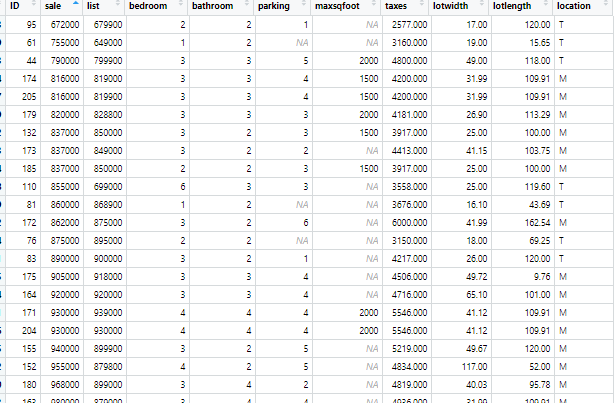Sort the table by the maxsqfoot header
This screenshot has width=615, height=403.
[x=337, y=6]
